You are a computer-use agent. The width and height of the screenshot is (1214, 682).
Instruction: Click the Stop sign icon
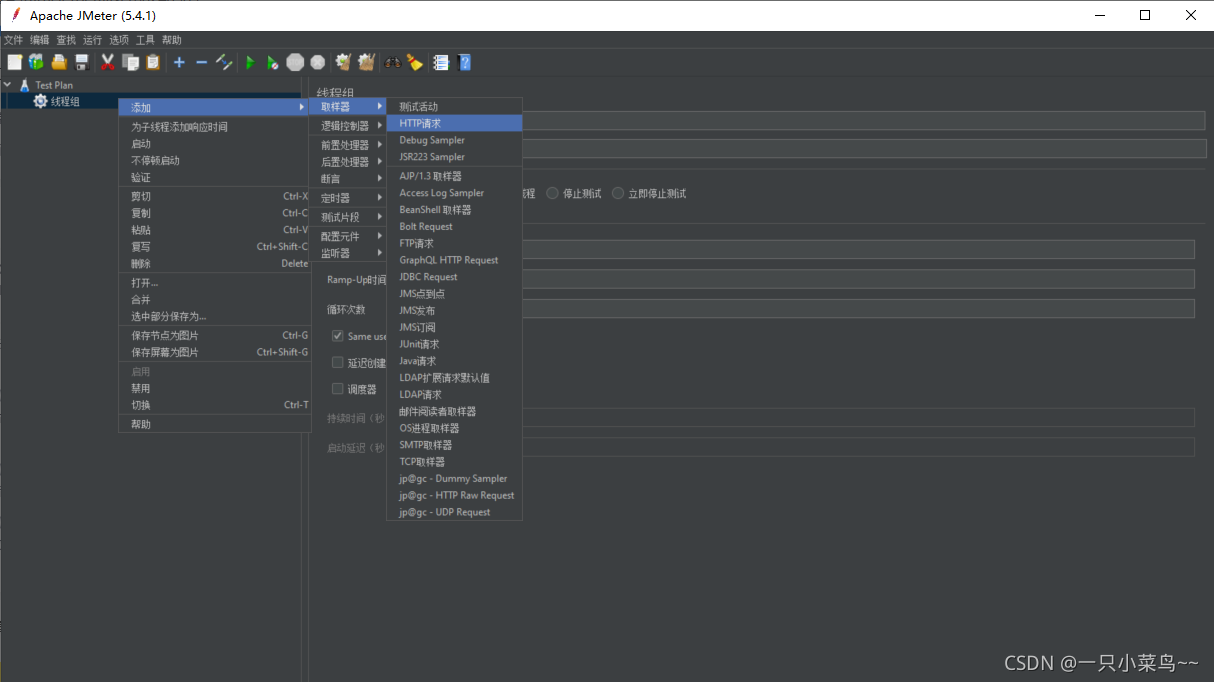tap(295, 62)
